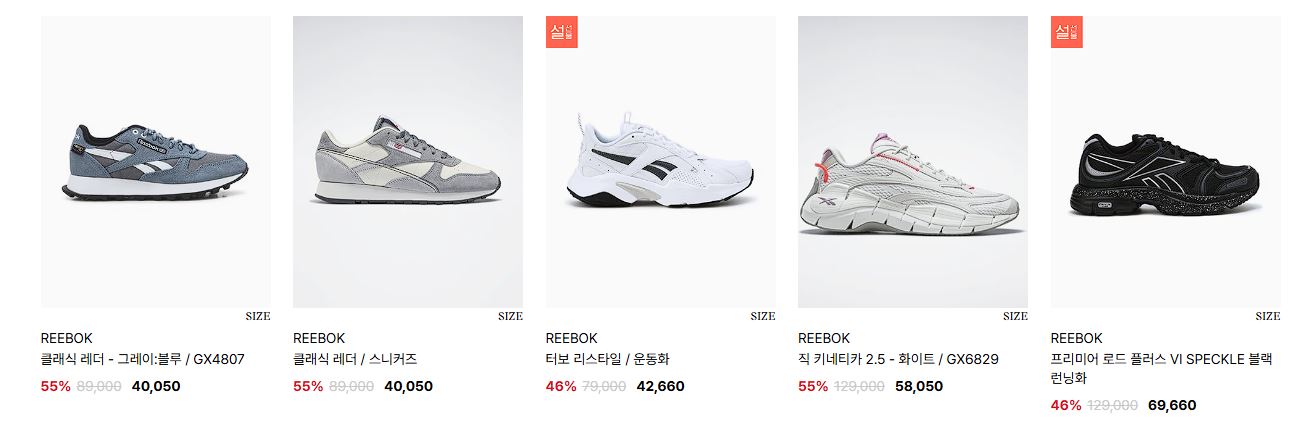The image size is (1290, 424).
Task: Open product title '클래식 레더 - 그레이:블루 / GX4807'
Action: click(143, 359)
